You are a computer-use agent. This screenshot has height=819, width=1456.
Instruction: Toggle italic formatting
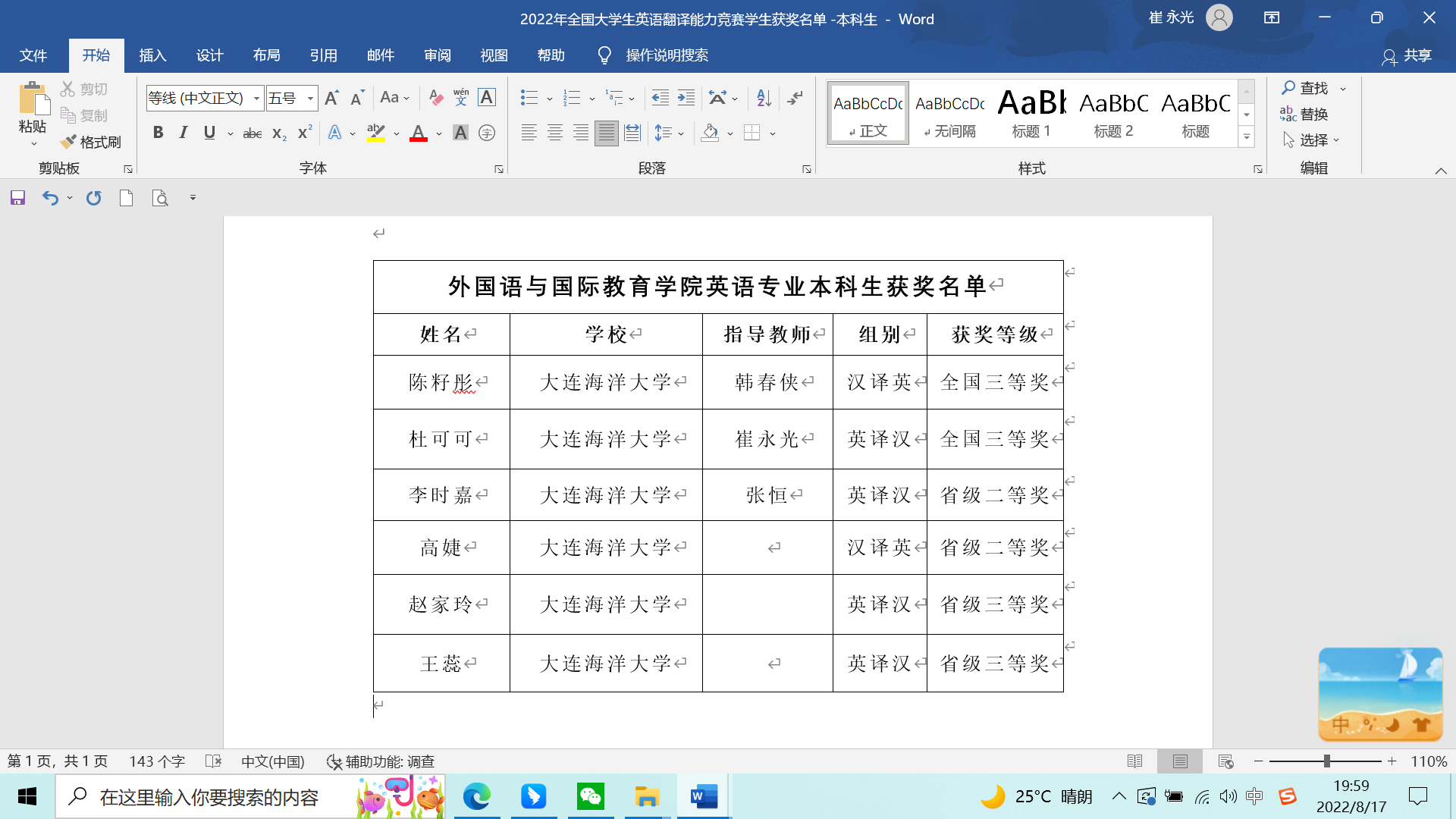(183, 133)
